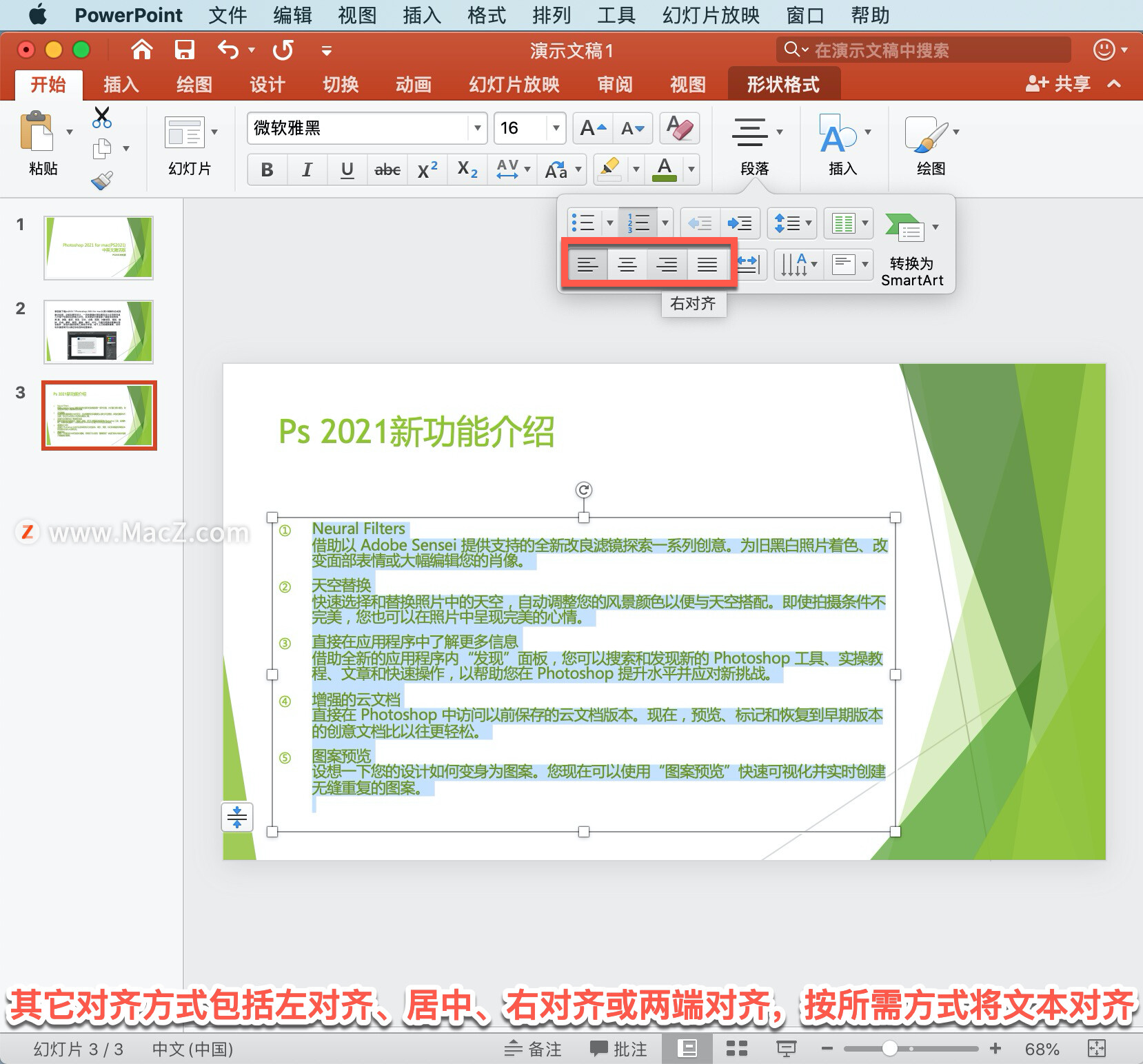Click the zoom slider handle
The height and width of the screenshot is (1064, 1143).
[x=889, y=1049]
